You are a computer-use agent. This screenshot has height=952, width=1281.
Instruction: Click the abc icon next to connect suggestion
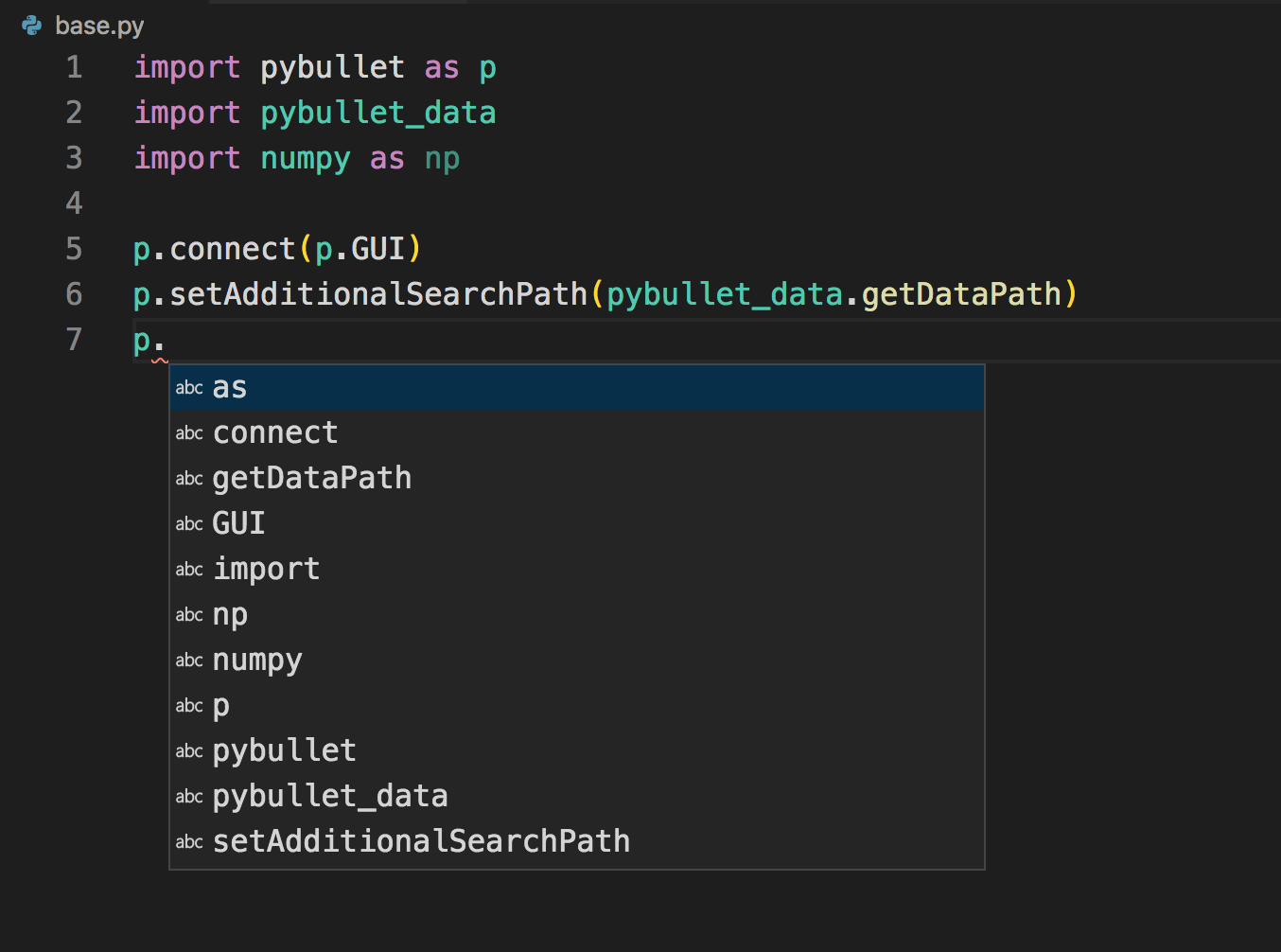(188, 432)
